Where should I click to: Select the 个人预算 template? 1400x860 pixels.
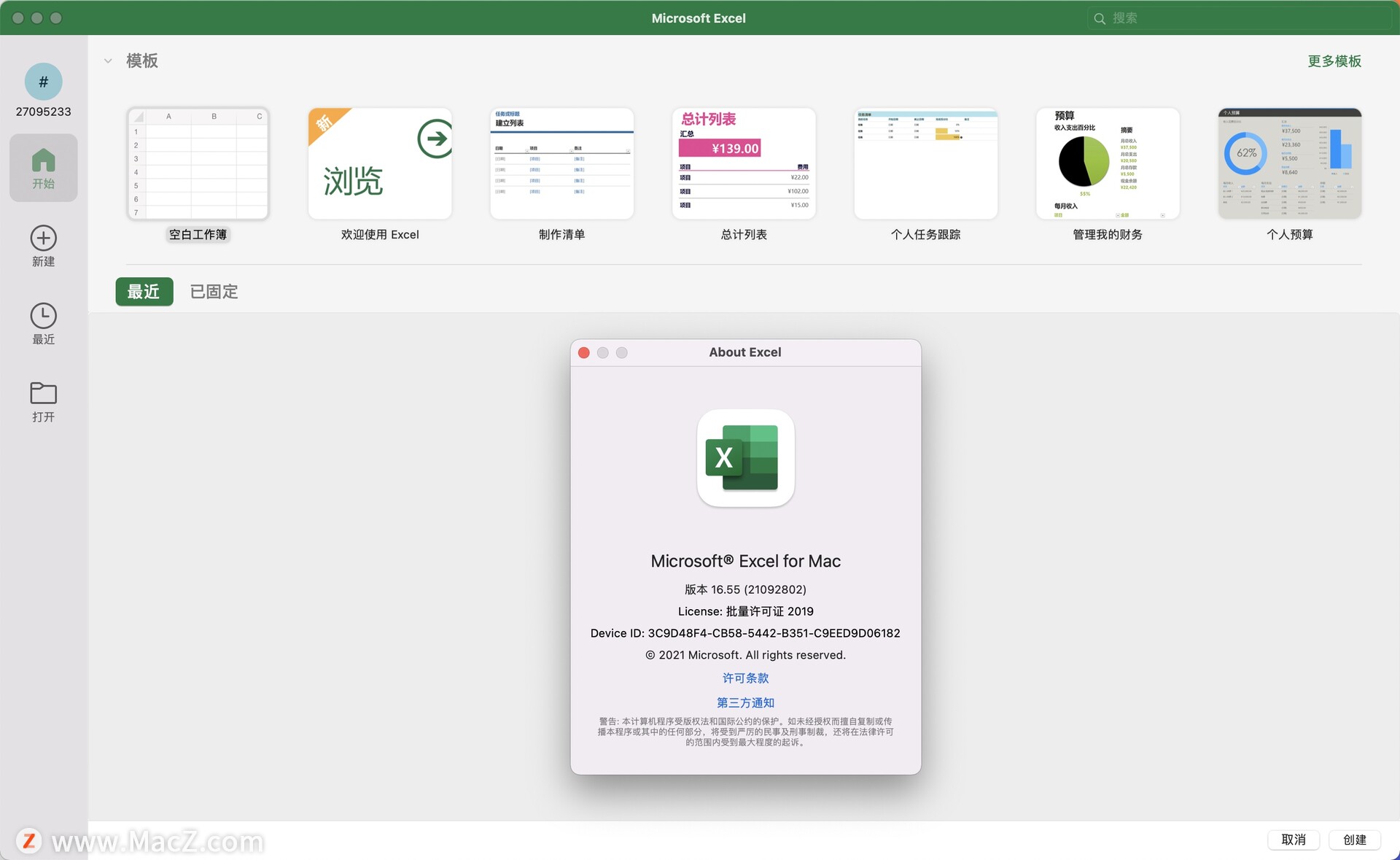click(x=1289, y=163)
